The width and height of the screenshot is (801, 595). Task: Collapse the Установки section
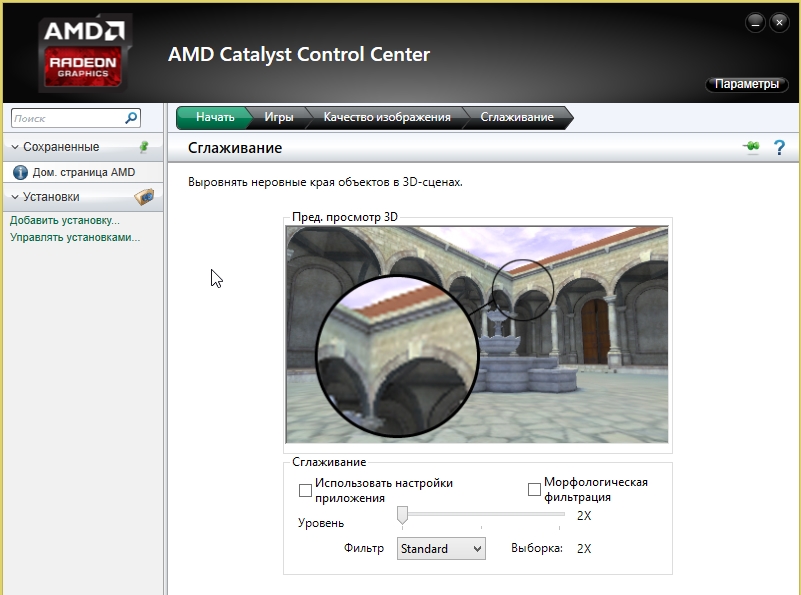click(x=15, y=197)
